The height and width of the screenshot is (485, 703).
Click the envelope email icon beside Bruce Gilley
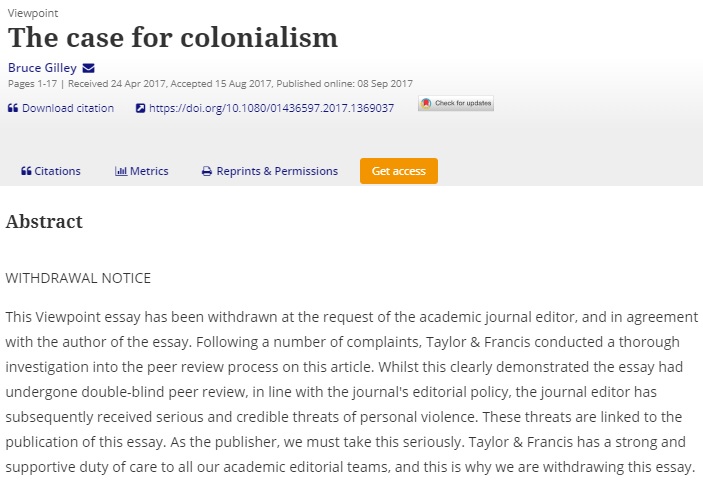pos(89,68)
